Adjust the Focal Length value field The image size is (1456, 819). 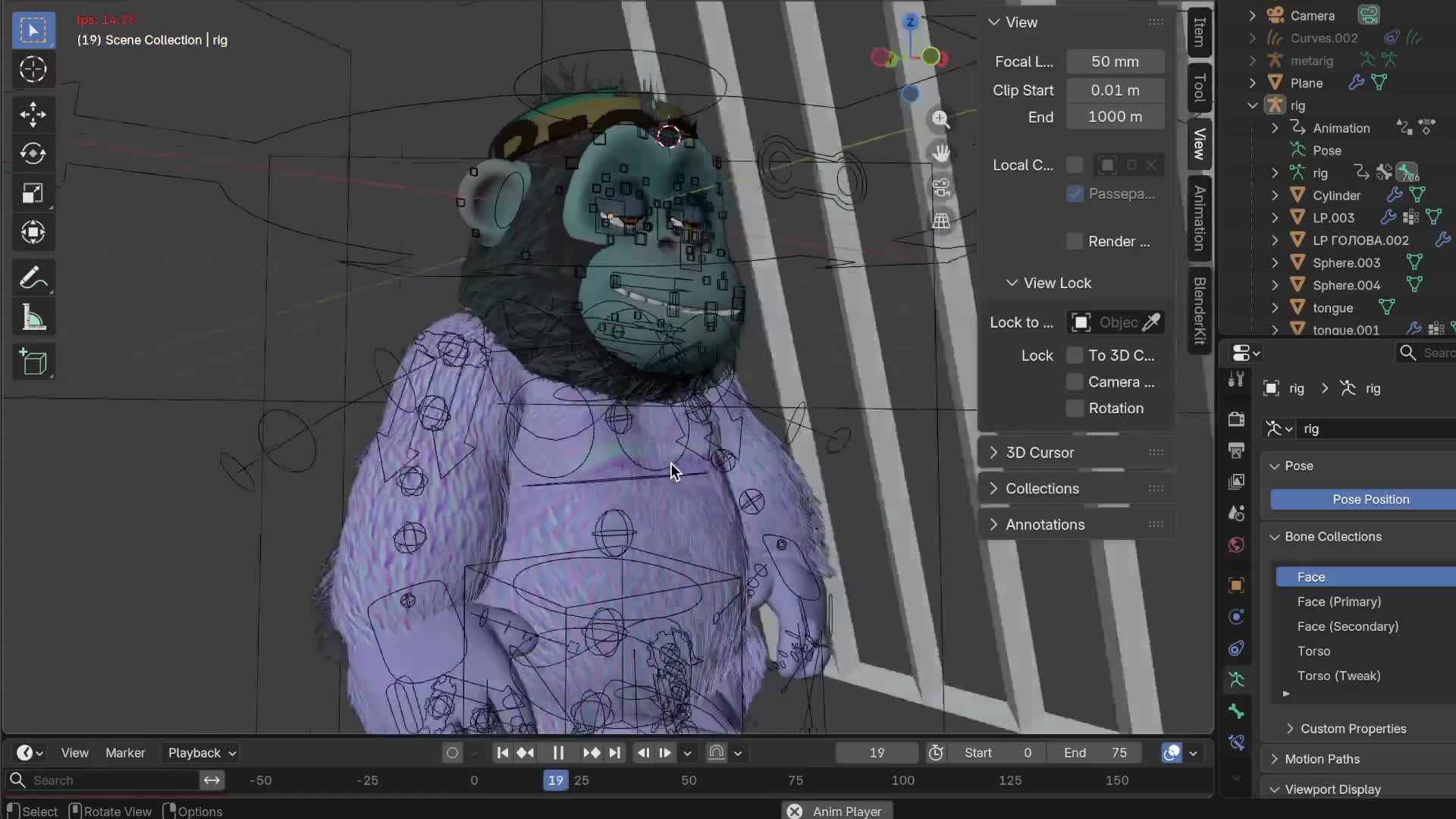pyautogui.click(x=1115, y=61)
